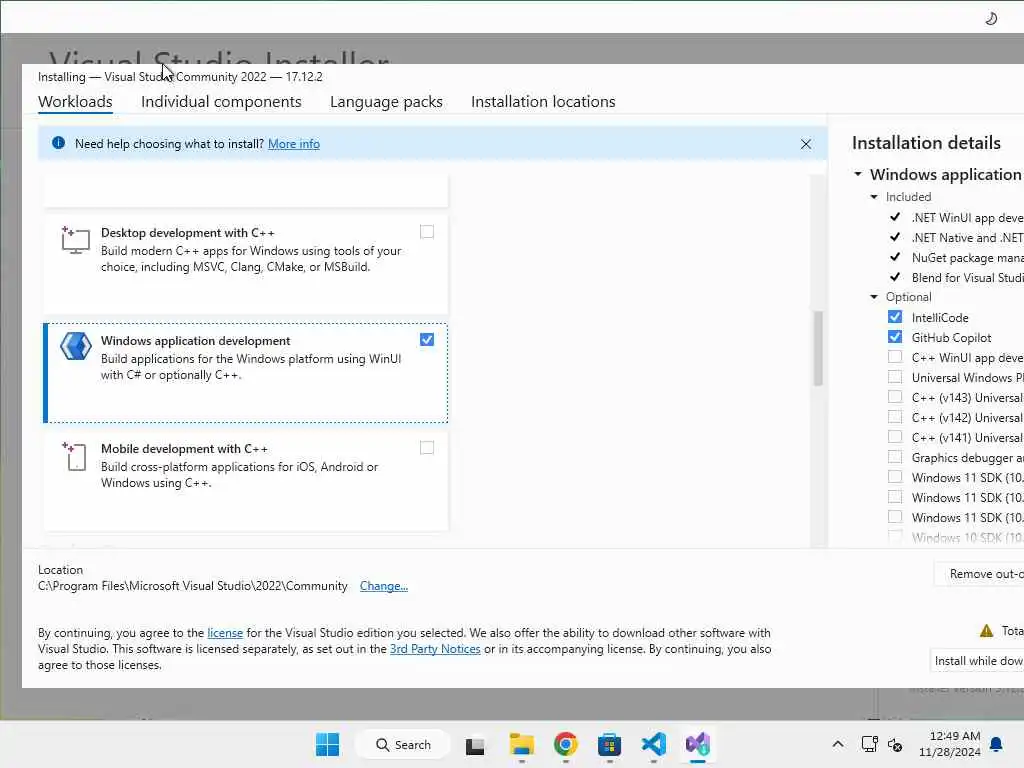This screenshot has height=768, width=1024.
Task: Check the C++ (v143) Universal option
Action: (895, 397)
